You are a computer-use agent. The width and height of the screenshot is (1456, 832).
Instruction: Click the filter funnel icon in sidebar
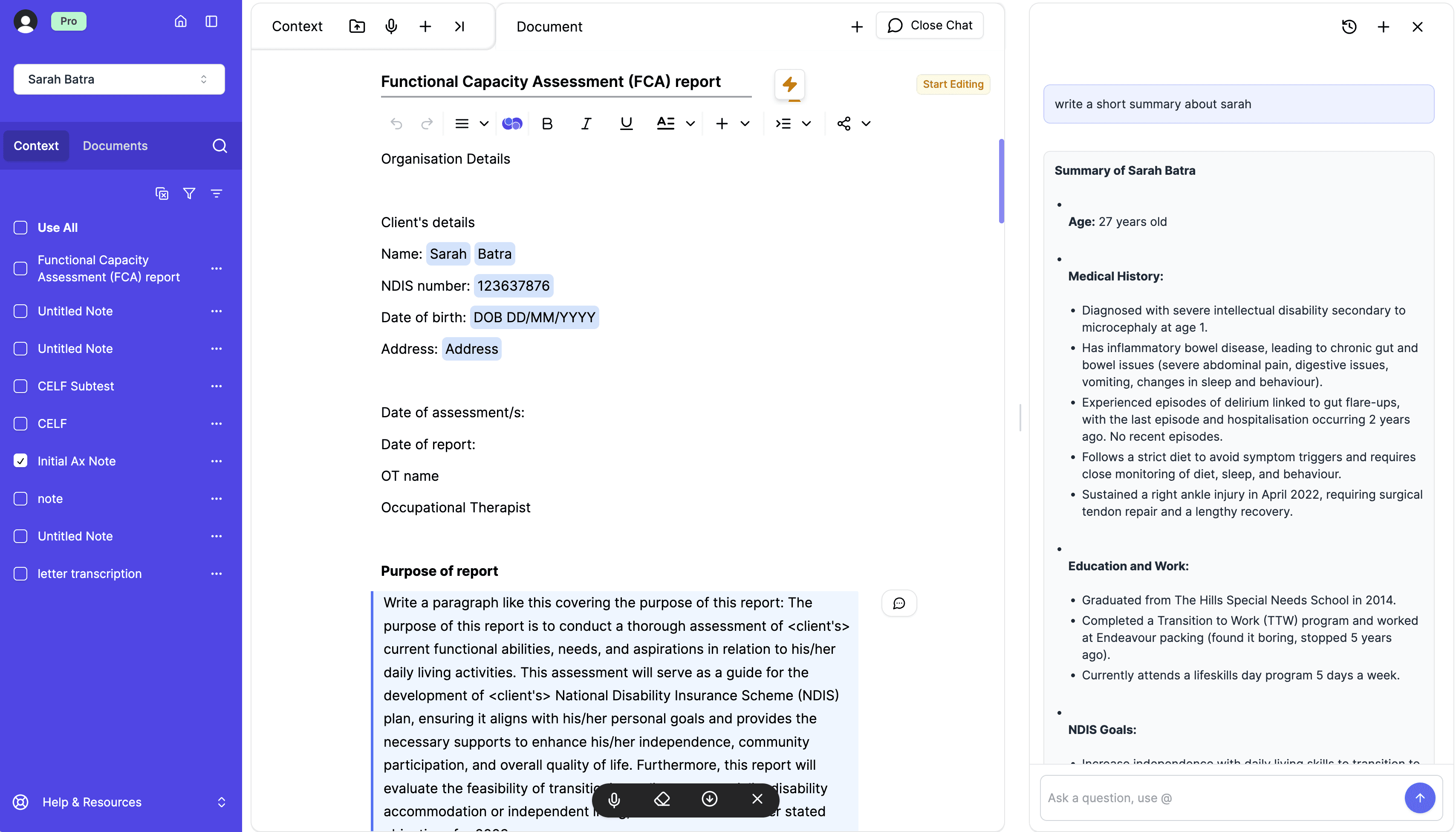point(189,194)
